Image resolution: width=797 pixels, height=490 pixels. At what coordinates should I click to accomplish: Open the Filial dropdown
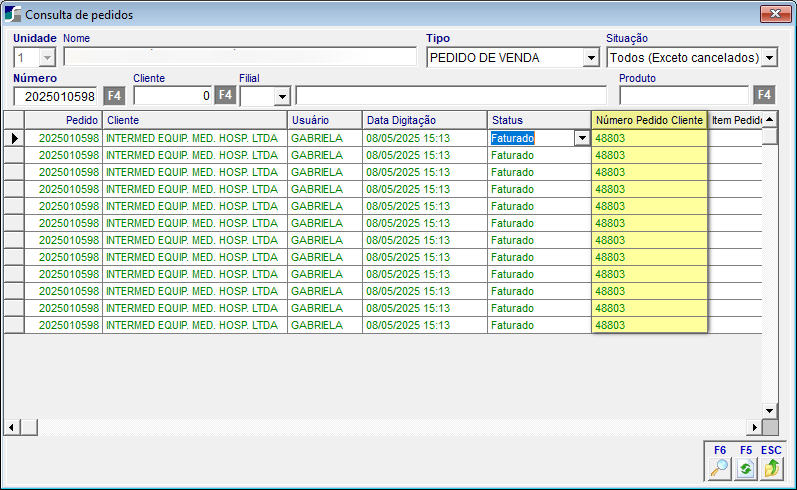281,97
